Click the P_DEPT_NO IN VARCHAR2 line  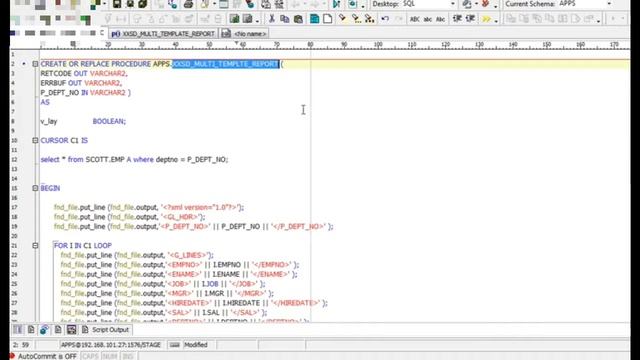(x=86, y=93)
